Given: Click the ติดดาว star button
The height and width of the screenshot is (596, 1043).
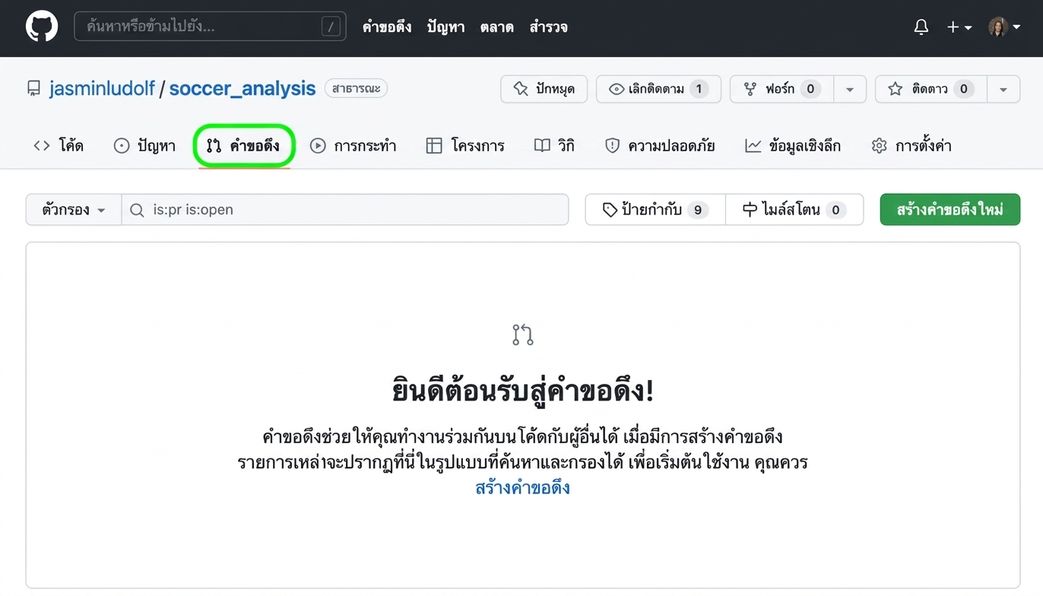Looking at the screenshot, I should pyautogui.click(x=931, y=89).
